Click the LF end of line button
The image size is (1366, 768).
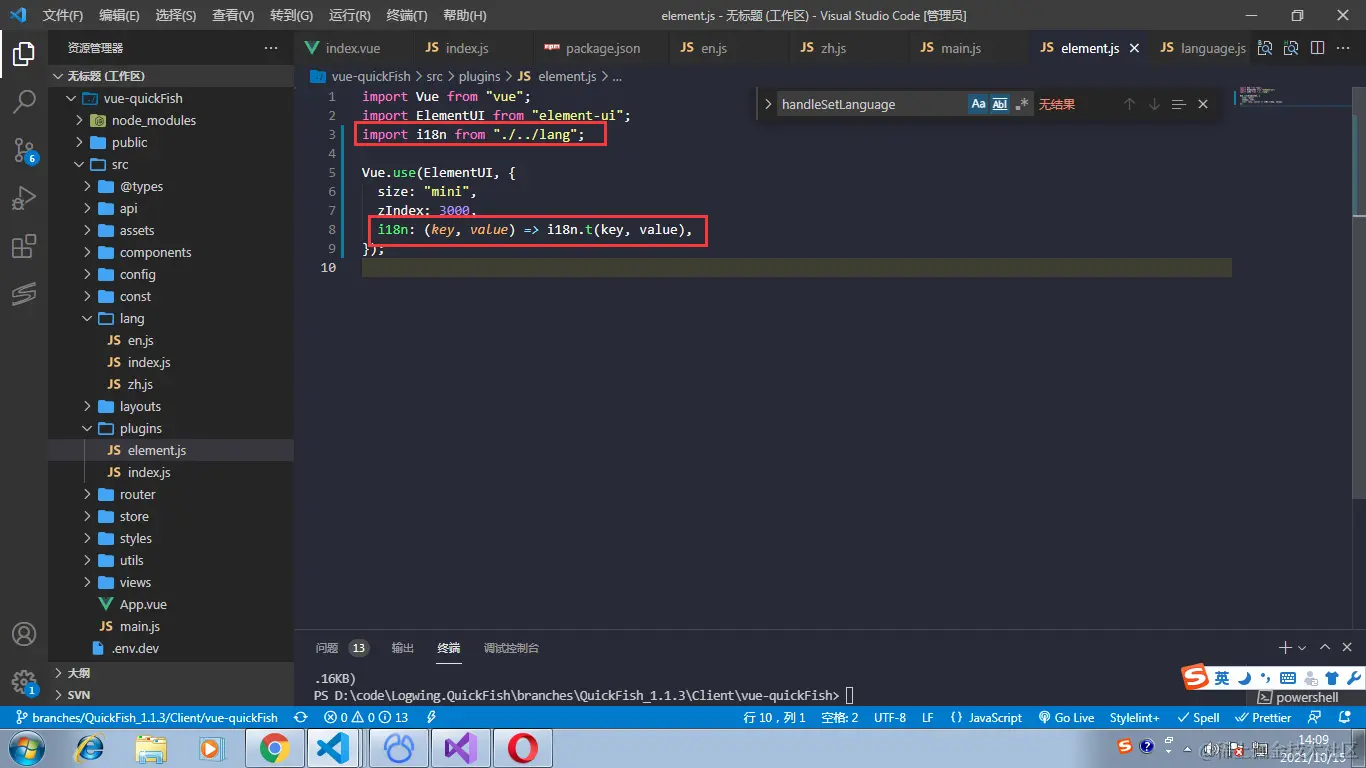coord(927,717)
